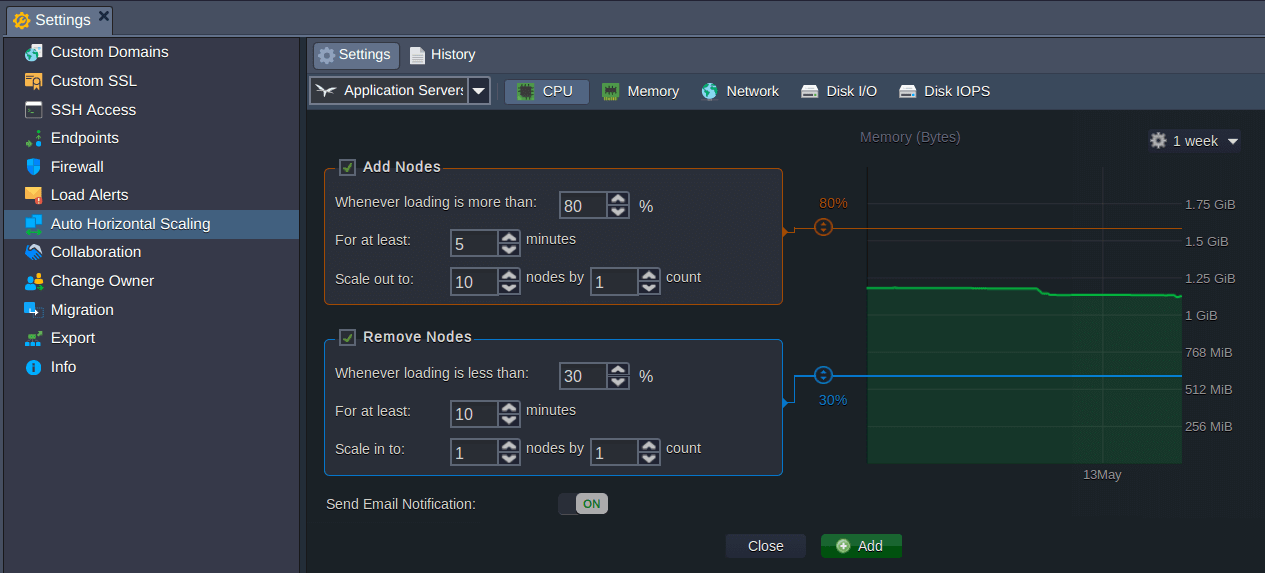Click the Scale in to nodes field
The height and width of the screenshot is (573, 1265).
click(x=475, y=452)
